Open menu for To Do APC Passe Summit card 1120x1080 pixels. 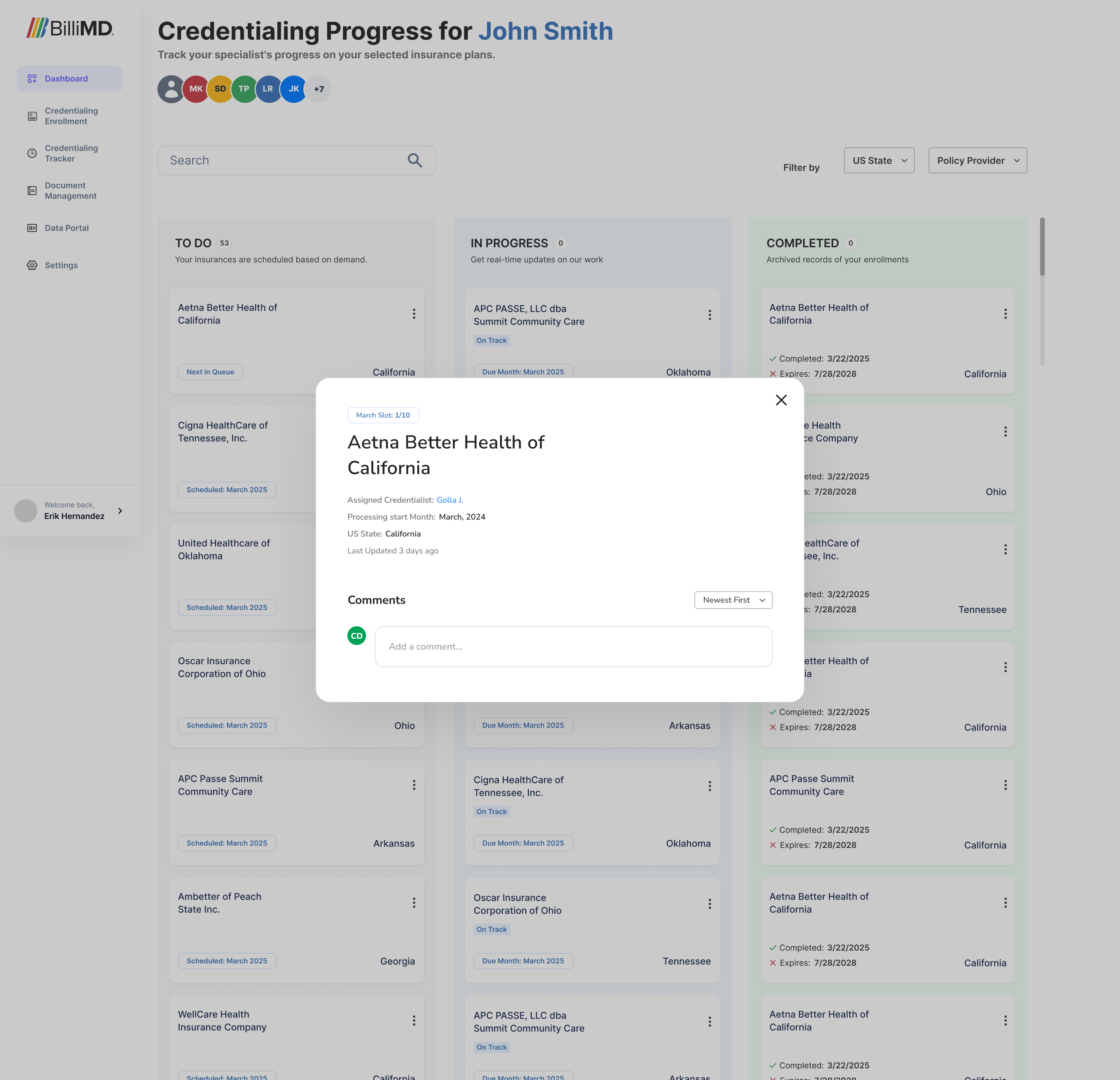coord(414,785)
